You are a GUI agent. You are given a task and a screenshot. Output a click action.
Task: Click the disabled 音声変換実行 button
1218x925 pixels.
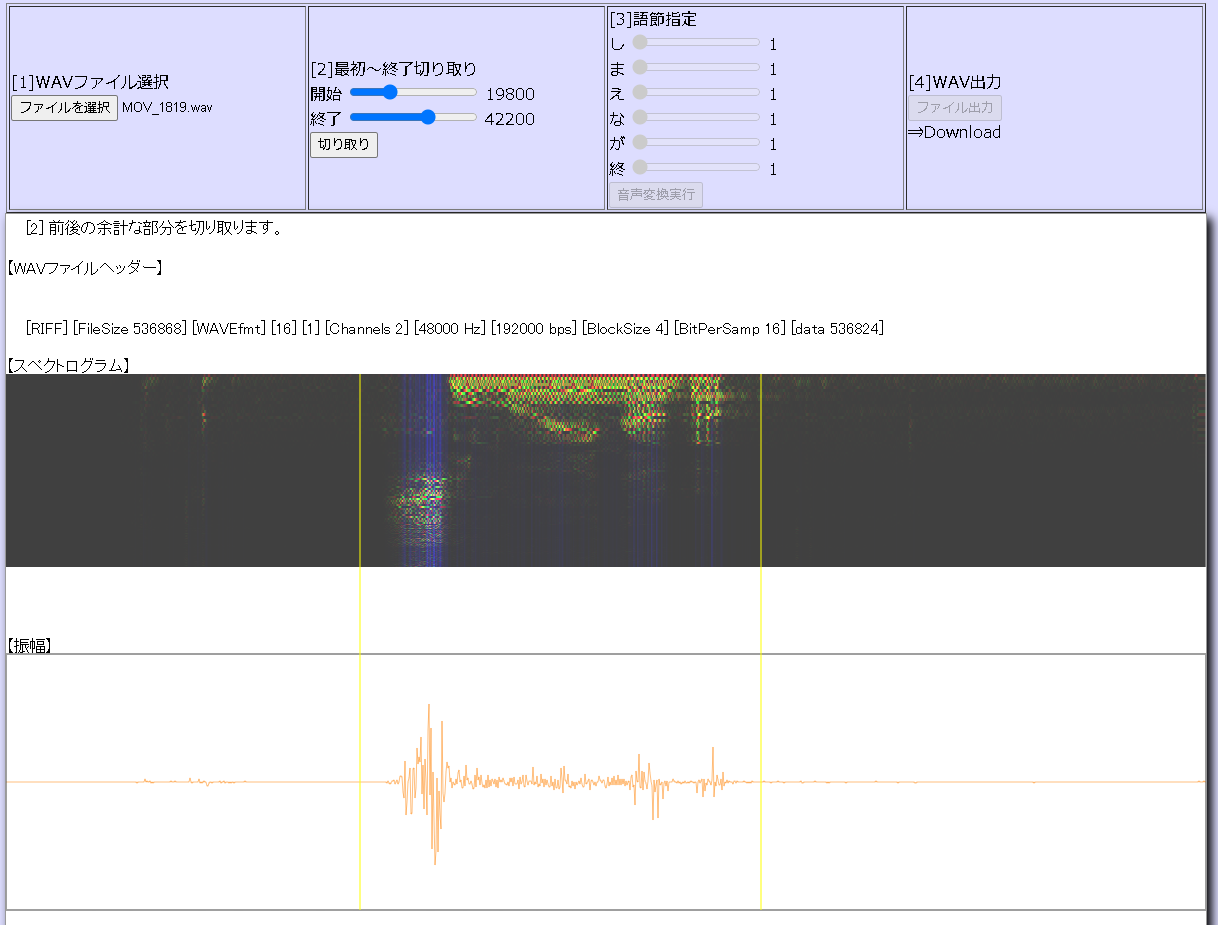(655, 194)
